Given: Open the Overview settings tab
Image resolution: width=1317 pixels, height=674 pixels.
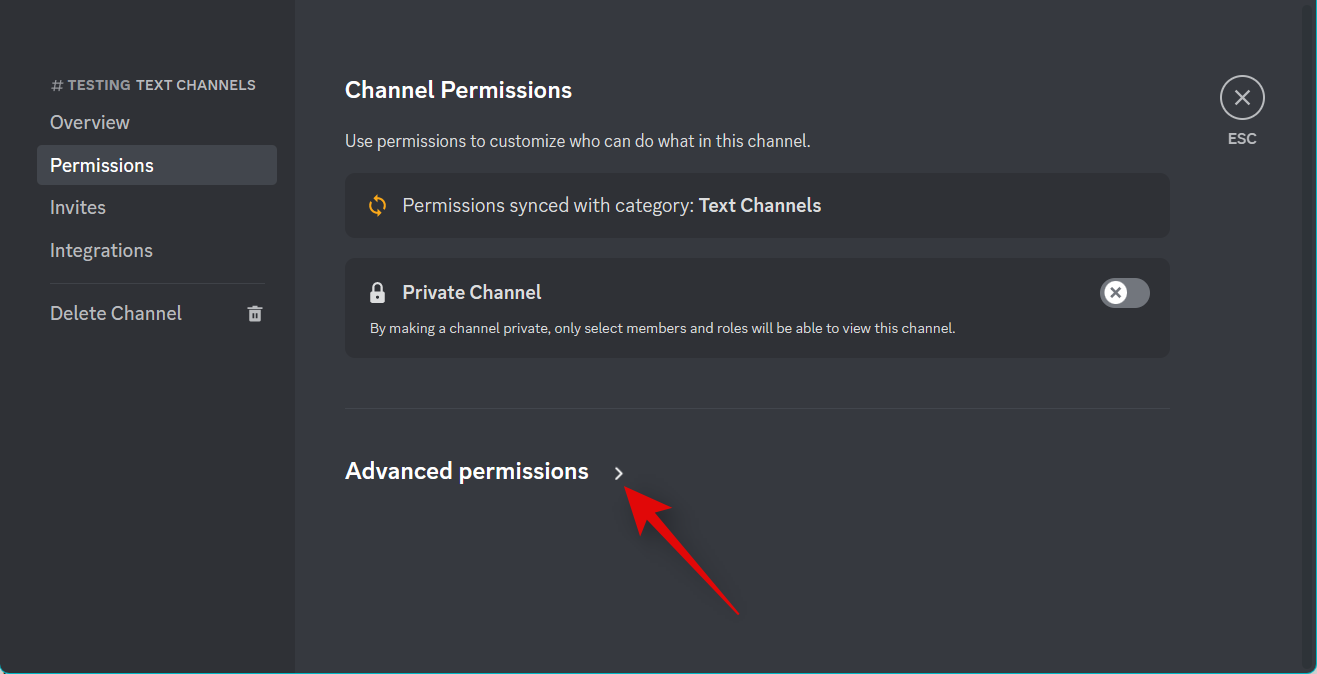Looking at the screenshot, I should tap(90, 122).
